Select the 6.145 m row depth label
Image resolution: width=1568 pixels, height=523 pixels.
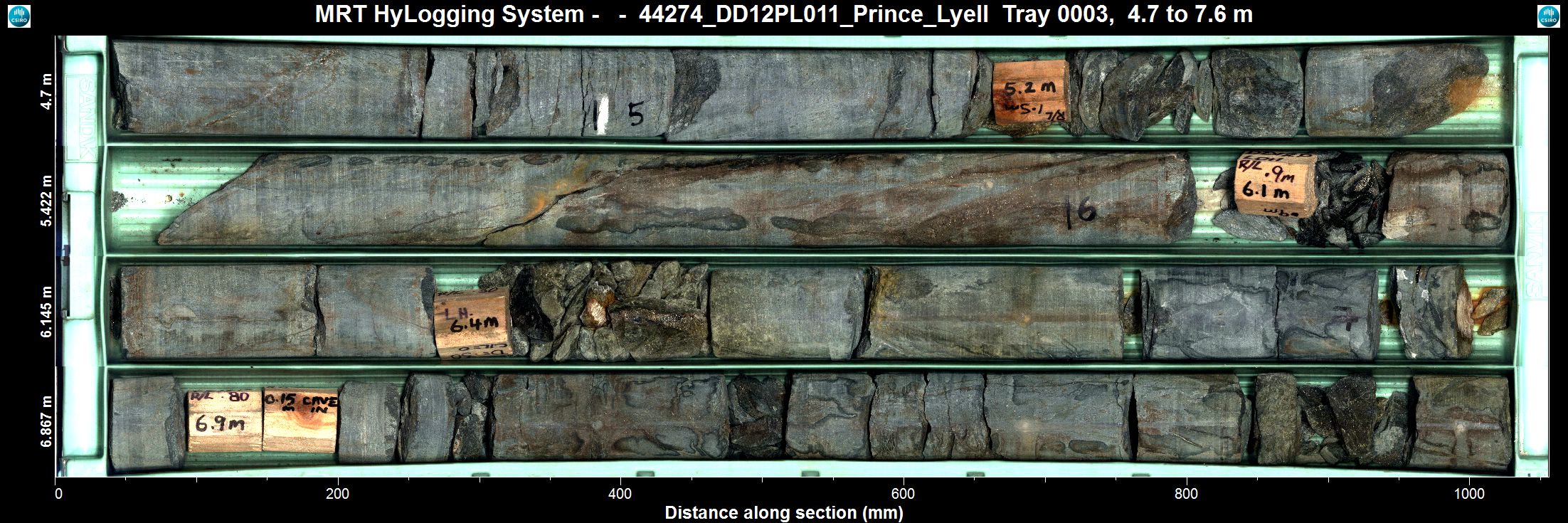[x=47, y=312]
